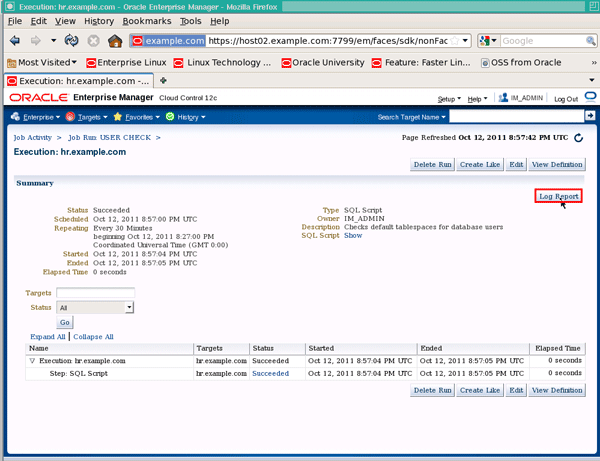Click the Search Target Name input field

(x=517, y=116)
